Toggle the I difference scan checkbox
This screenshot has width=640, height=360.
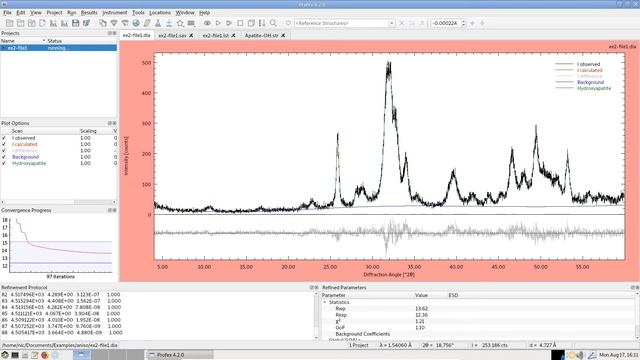(4, 151)
